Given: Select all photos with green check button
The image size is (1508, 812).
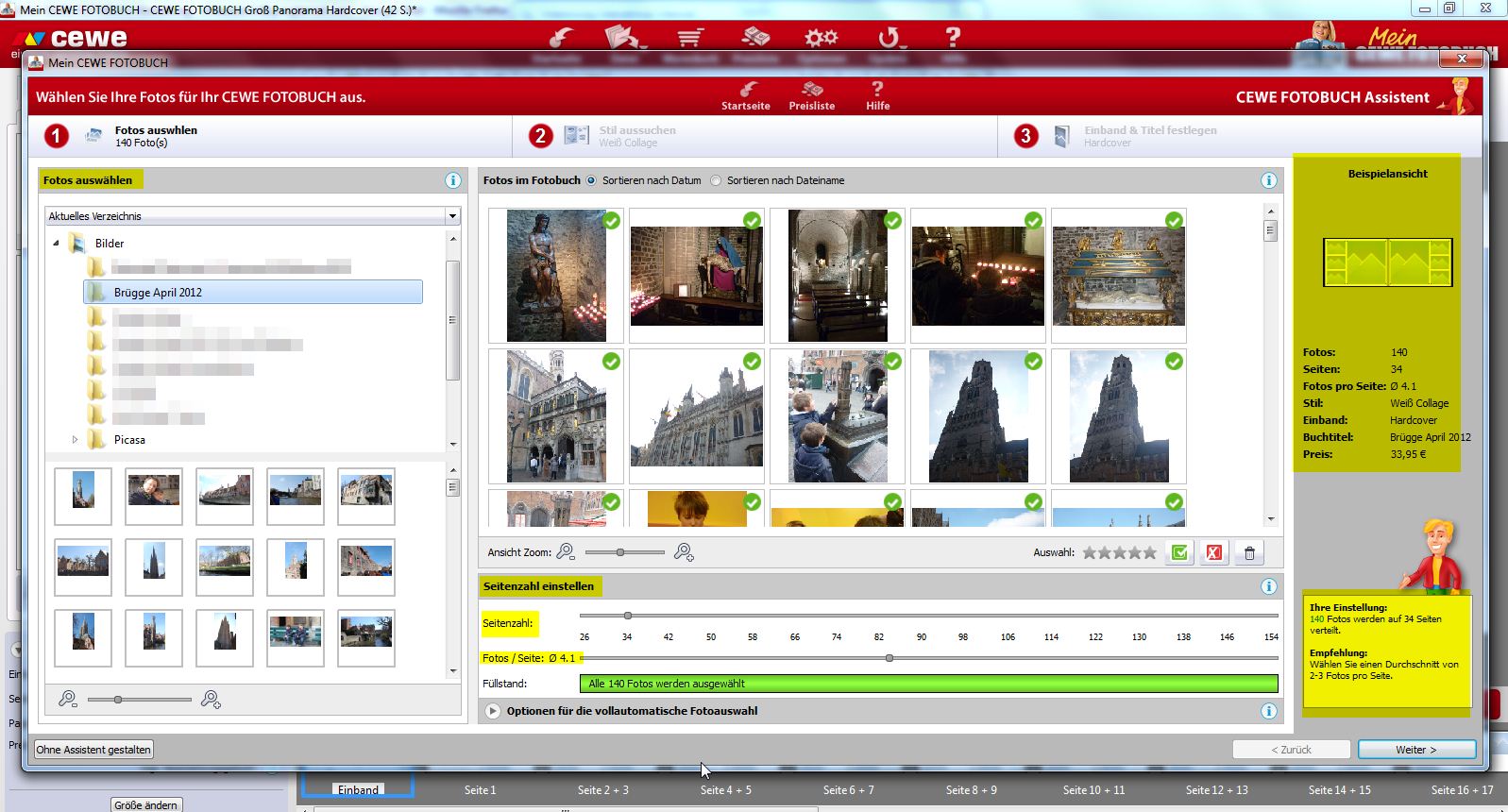Looking at the screenshot, I should 1179,553.
